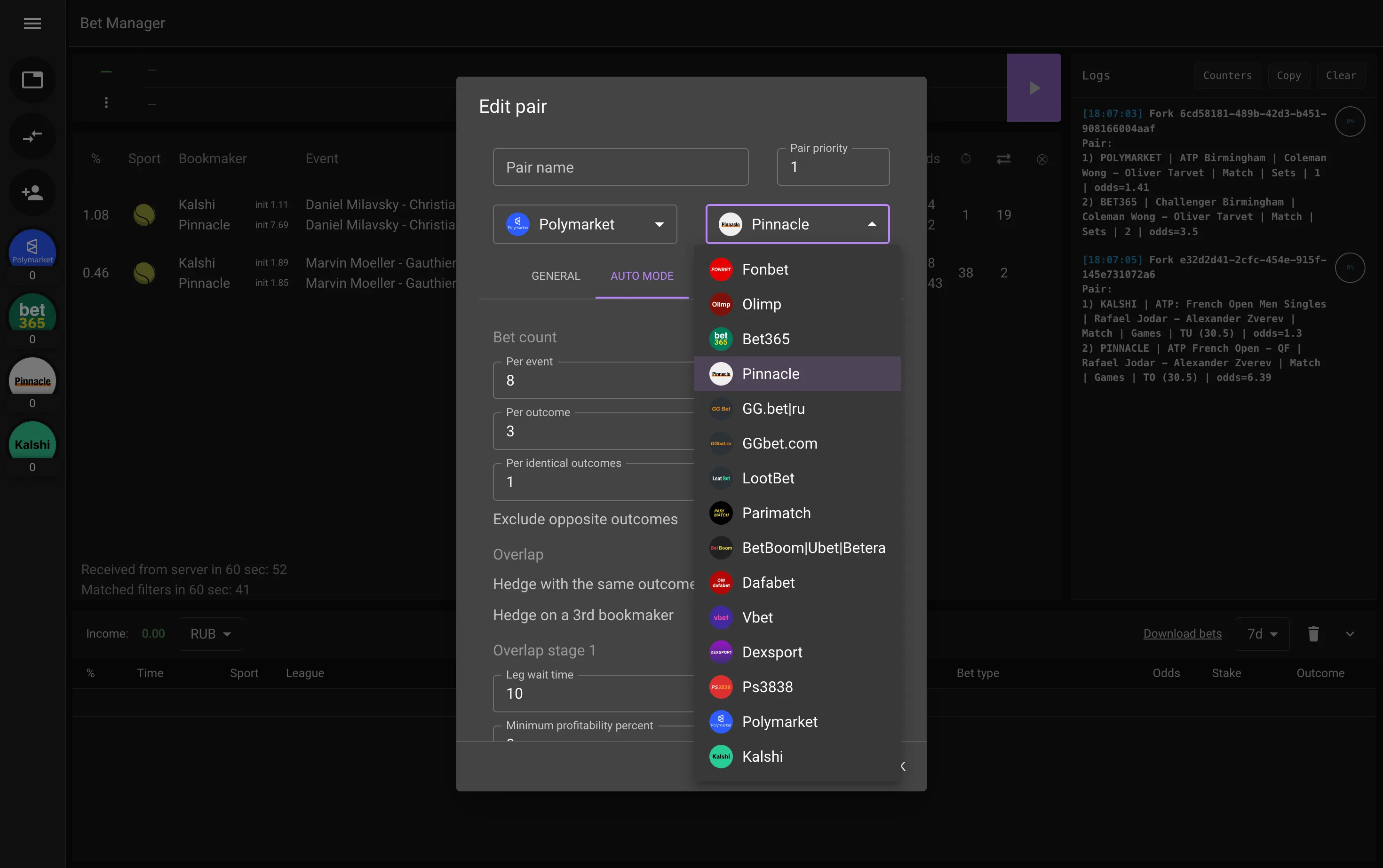1383x868 pixels.
Task: Click the merge arrows sidebar icon
Action: tap(32, 136)
